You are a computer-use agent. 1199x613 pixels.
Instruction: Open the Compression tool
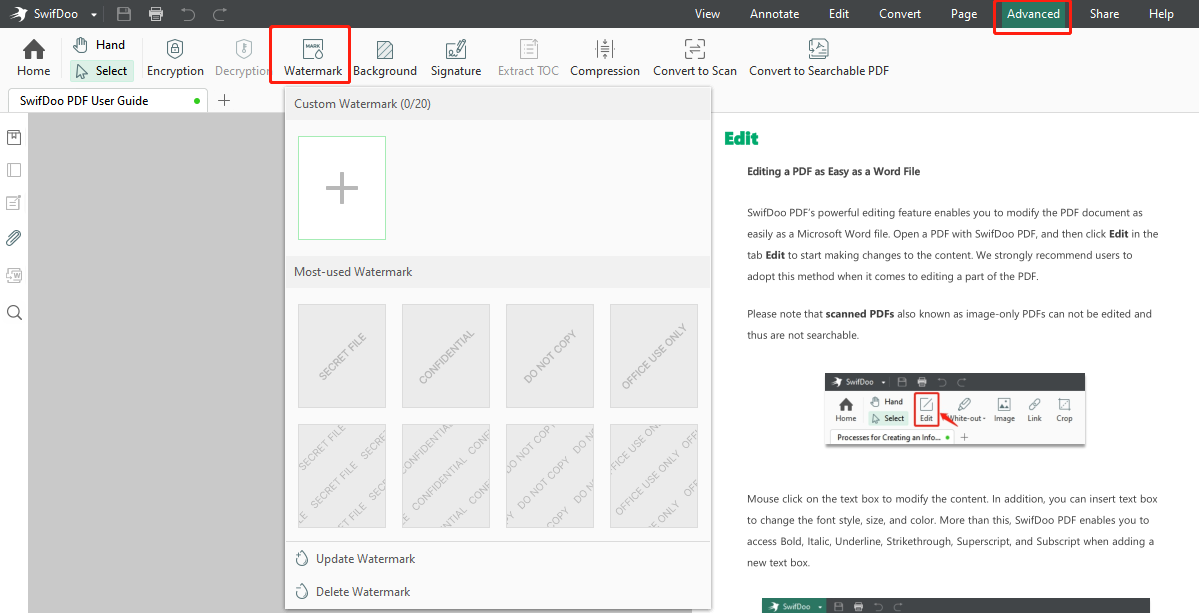coord(605,59)
